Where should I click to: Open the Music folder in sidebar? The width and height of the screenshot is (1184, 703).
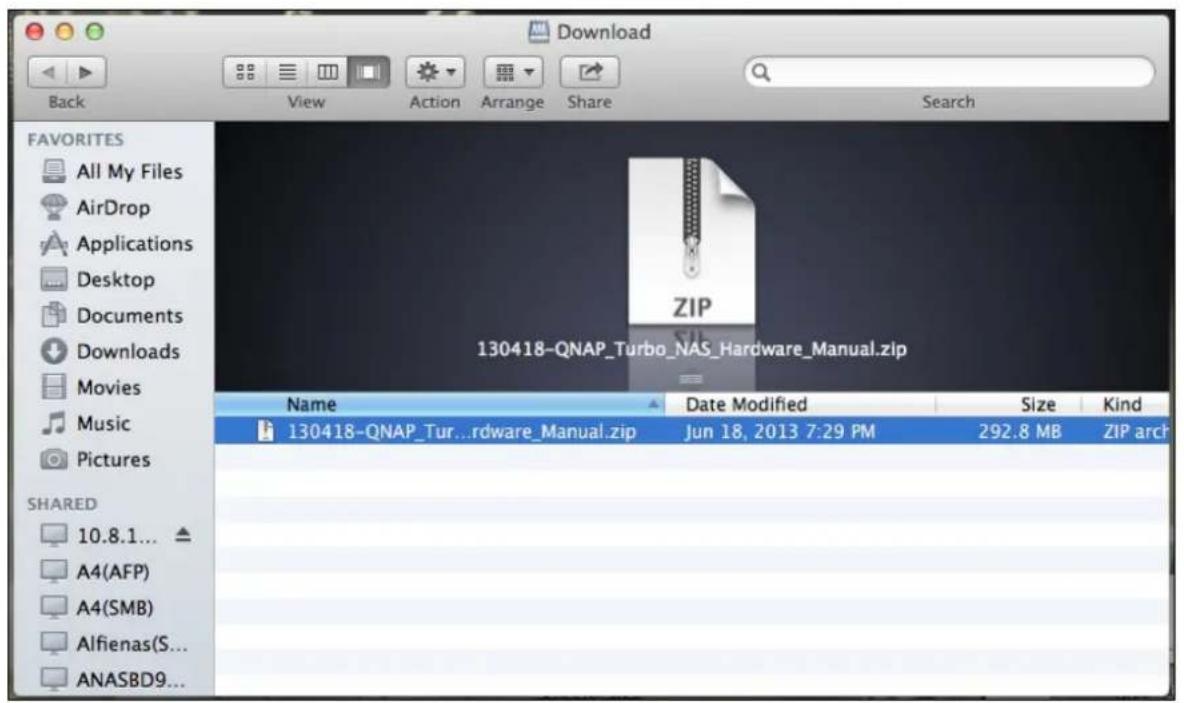pyautogui.click(x=86, y=424)
